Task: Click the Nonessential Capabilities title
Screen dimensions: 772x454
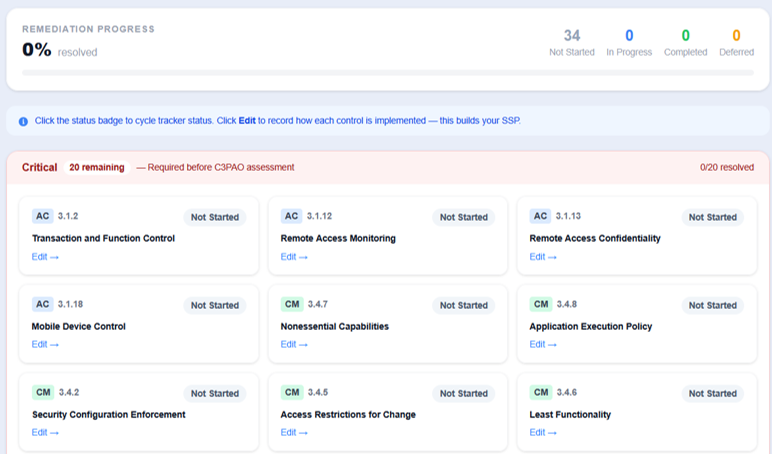Action: click(x=335, y=326)
